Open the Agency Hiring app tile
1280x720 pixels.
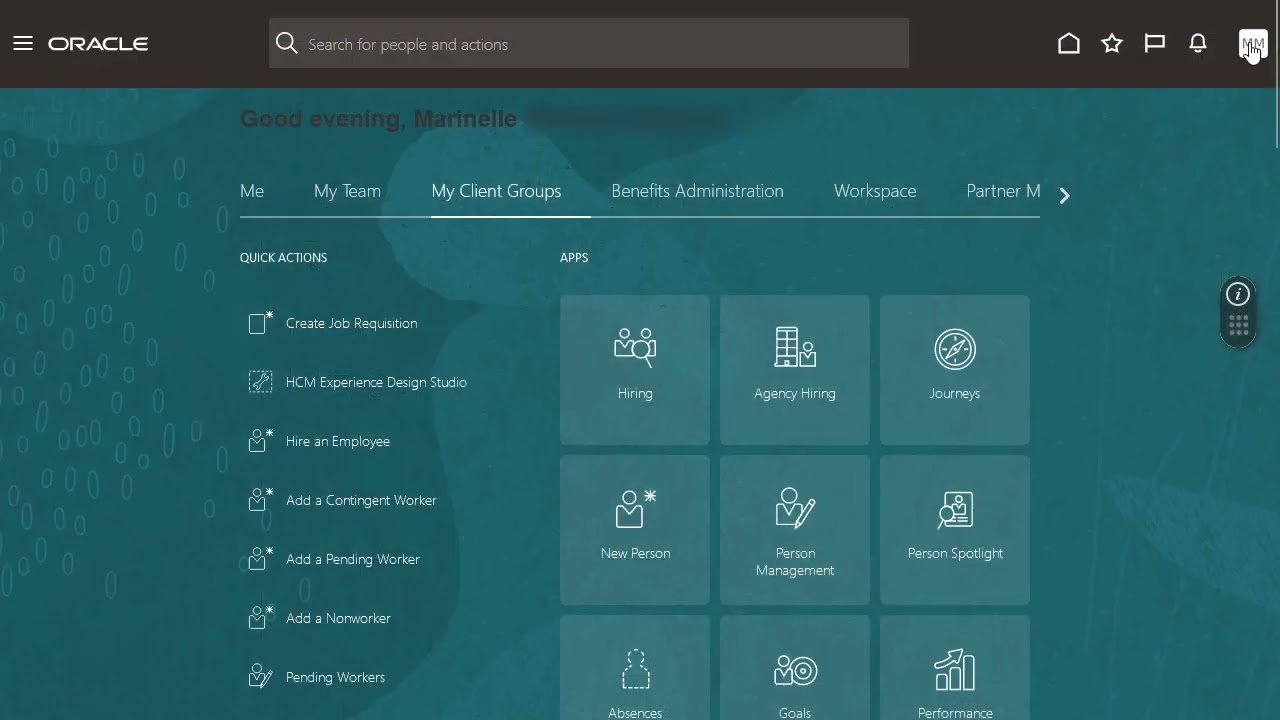[795, 370]
